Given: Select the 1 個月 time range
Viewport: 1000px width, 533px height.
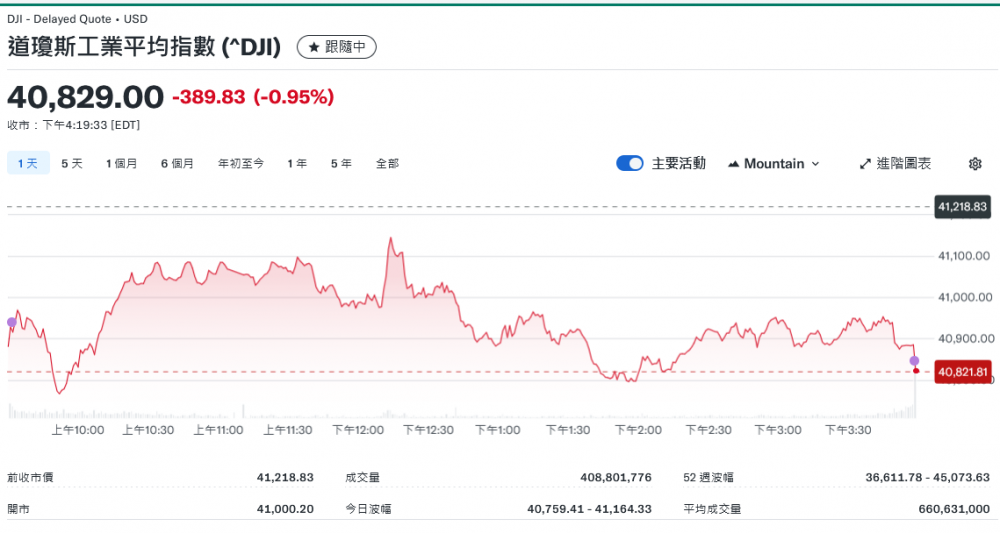Looking at the screenshot, I should pos(122,163).
